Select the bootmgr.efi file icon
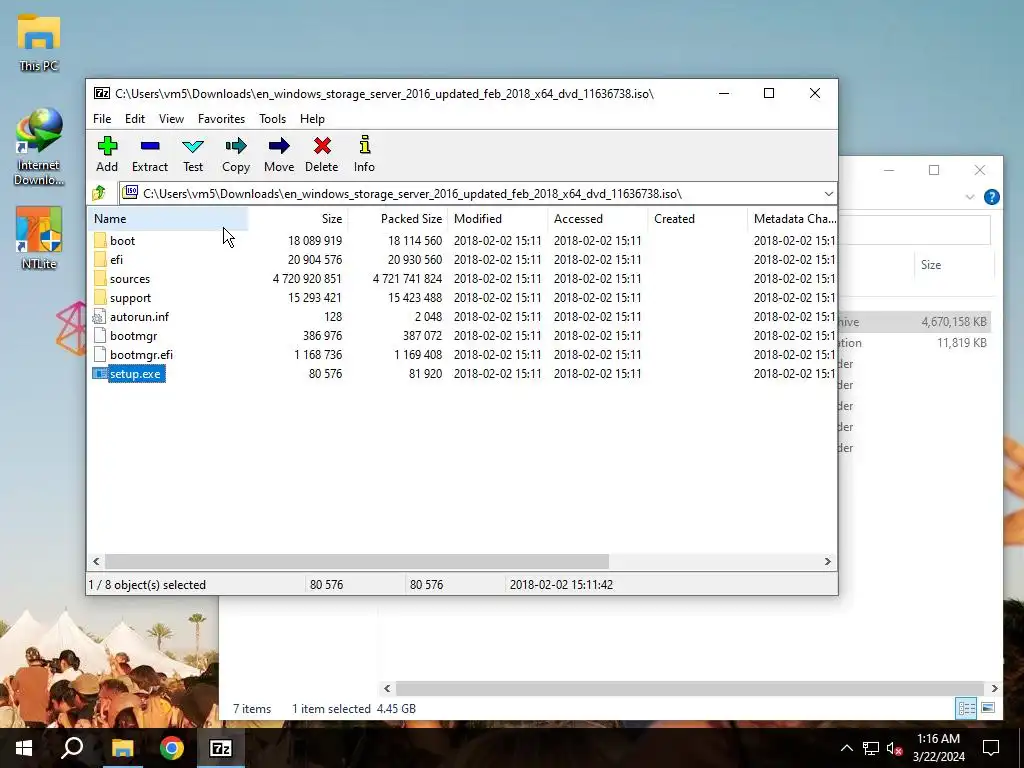1024x768 pixels. point(99,355)
